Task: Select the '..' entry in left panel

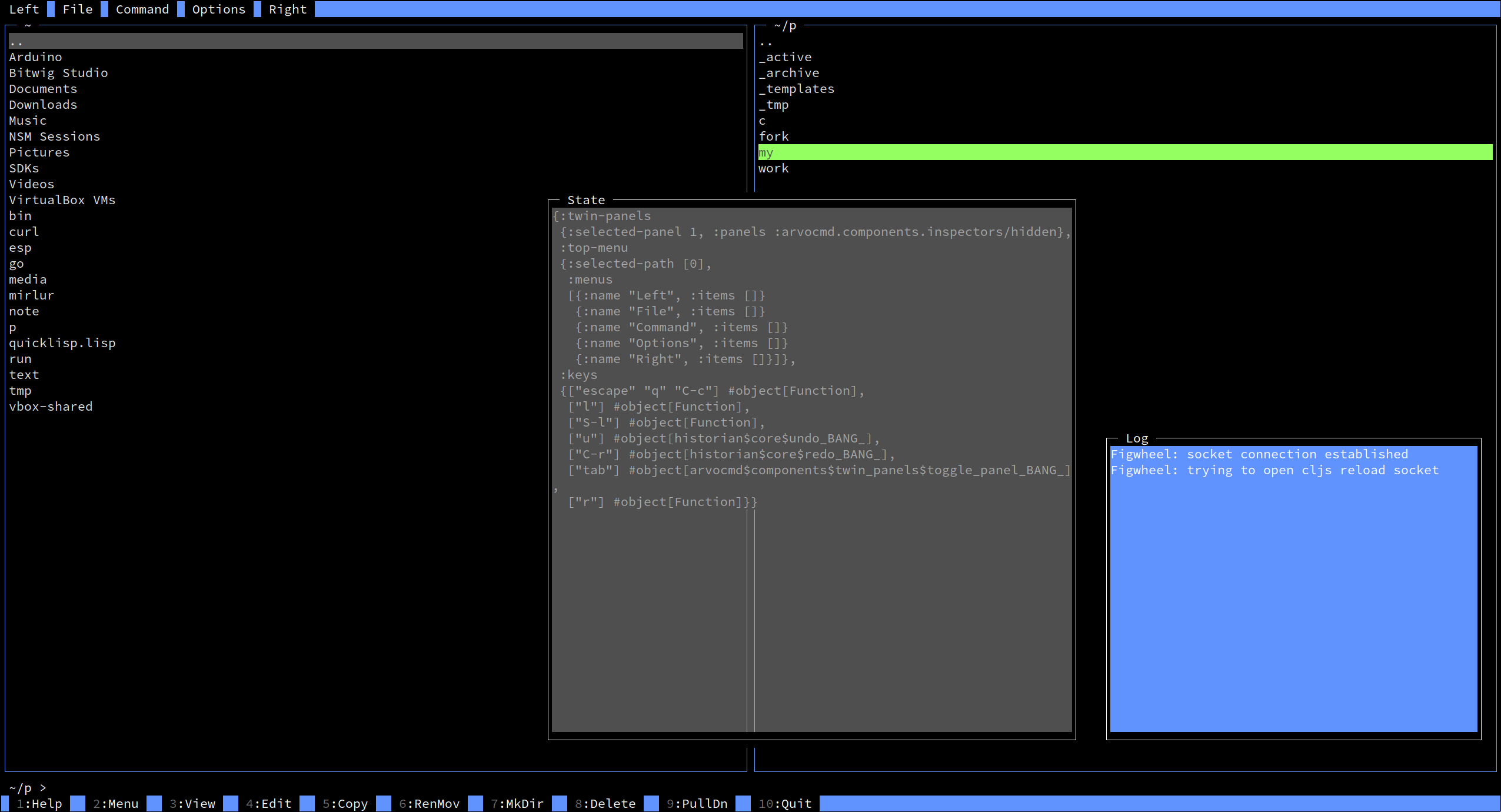Action: click(376, 41)
